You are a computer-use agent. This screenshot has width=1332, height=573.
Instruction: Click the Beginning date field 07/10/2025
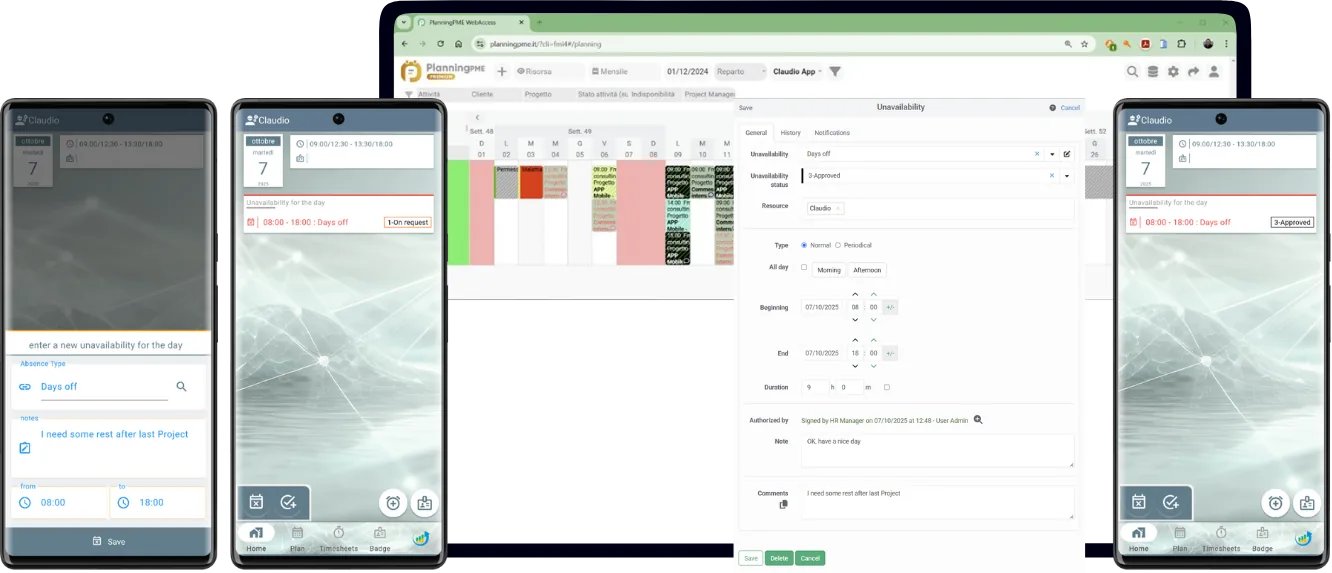(x=822, y=307)
